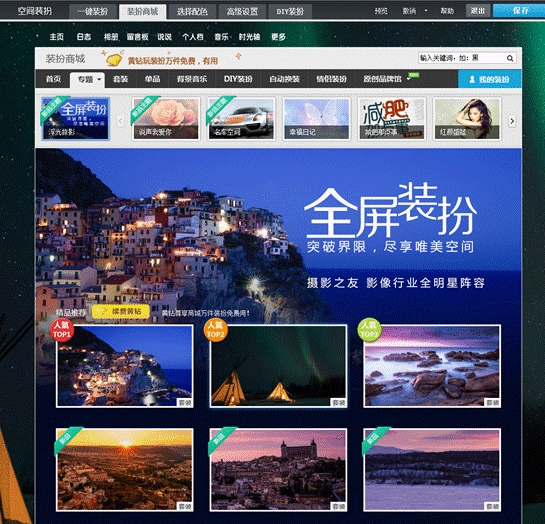Expand the 原创品牌馆 dropdown arrow
This screenshot has height=524, width=545.
tap(408, 79)
